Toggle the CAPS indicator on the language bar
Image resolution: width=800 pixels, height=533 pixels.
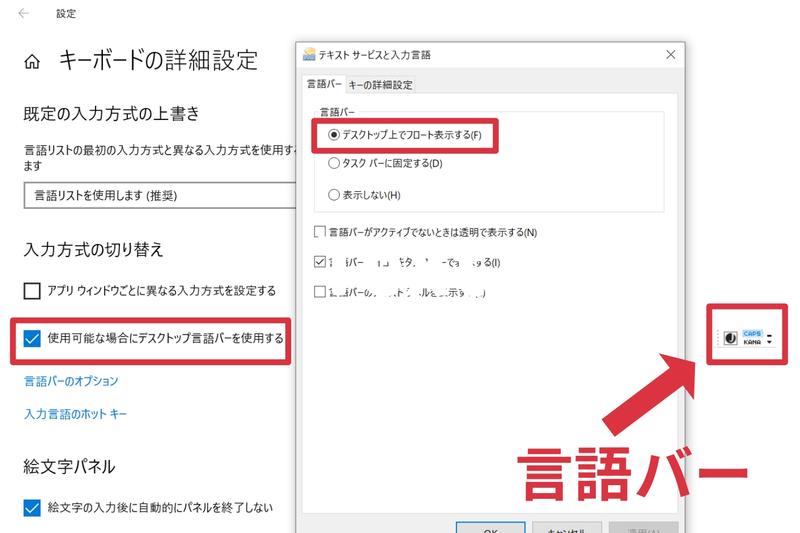752,333
